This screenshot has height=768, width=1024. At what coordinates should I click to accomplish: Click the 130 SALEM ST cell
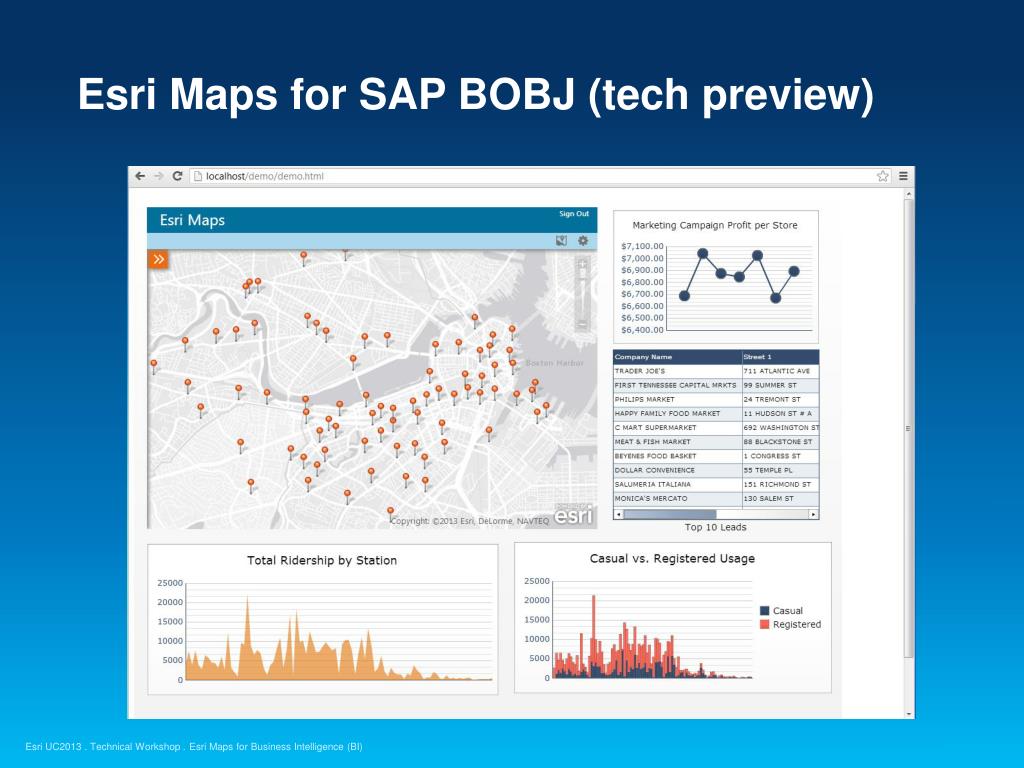(x=780, y=498)
